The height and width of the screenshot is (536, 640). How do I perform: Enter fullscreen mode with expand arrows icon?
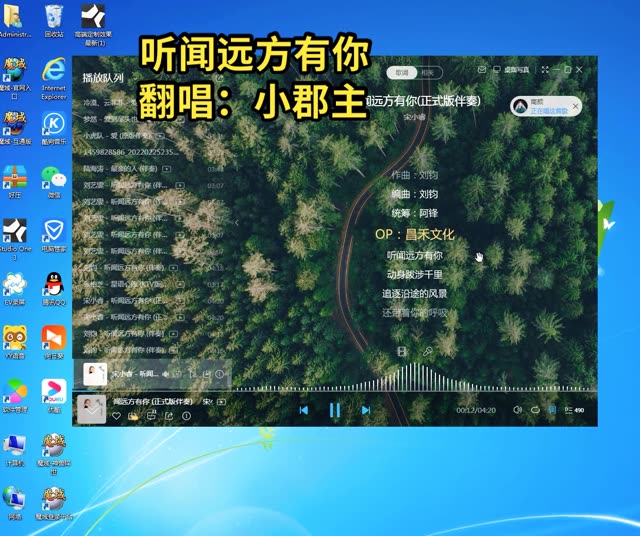(545, 70)
